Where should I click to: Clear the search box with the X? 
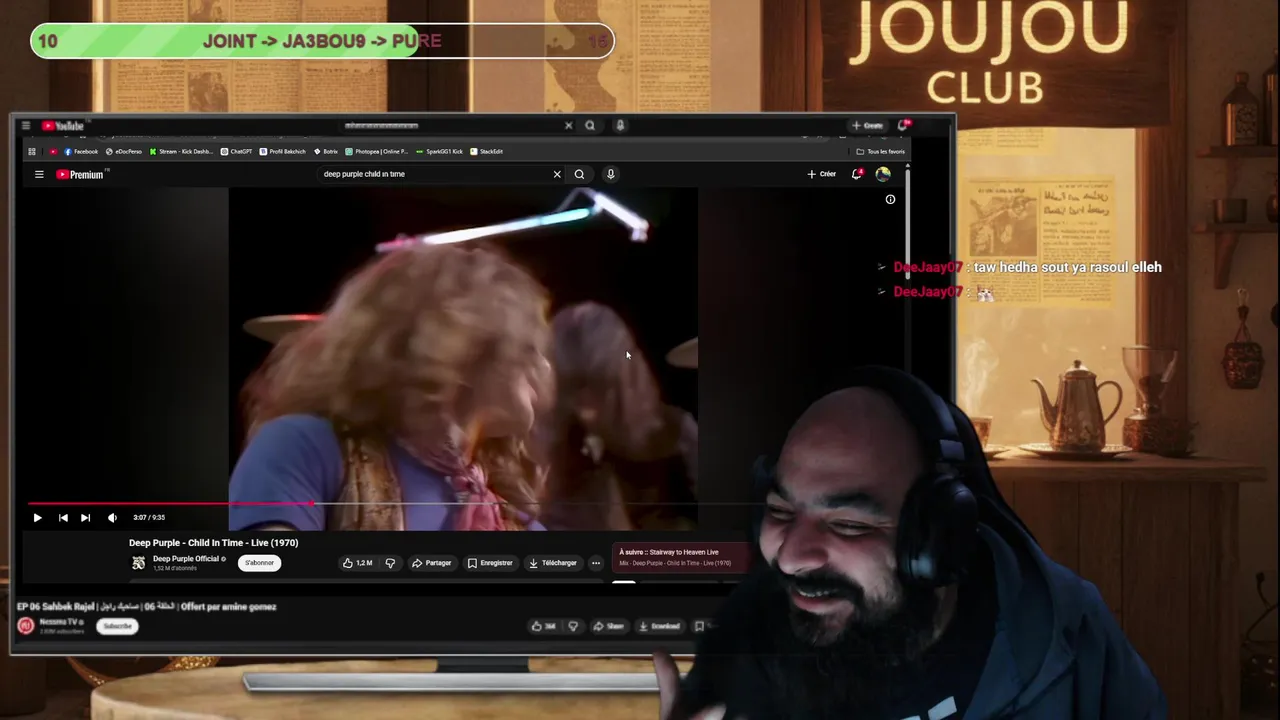point(557,174)
